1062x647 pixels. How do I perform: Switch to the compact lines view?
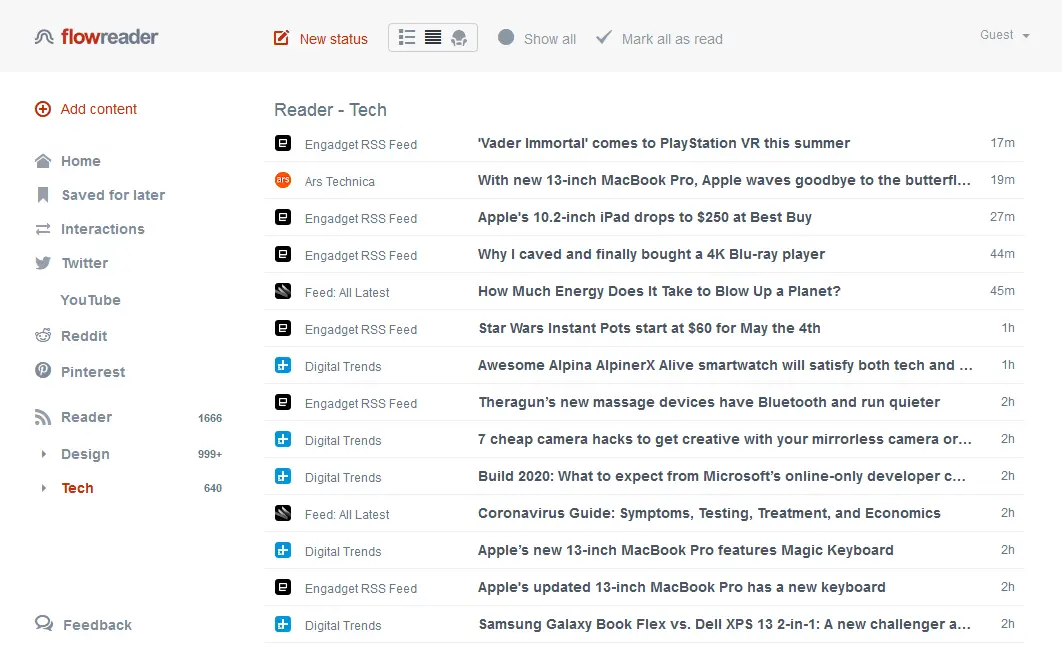433,38
